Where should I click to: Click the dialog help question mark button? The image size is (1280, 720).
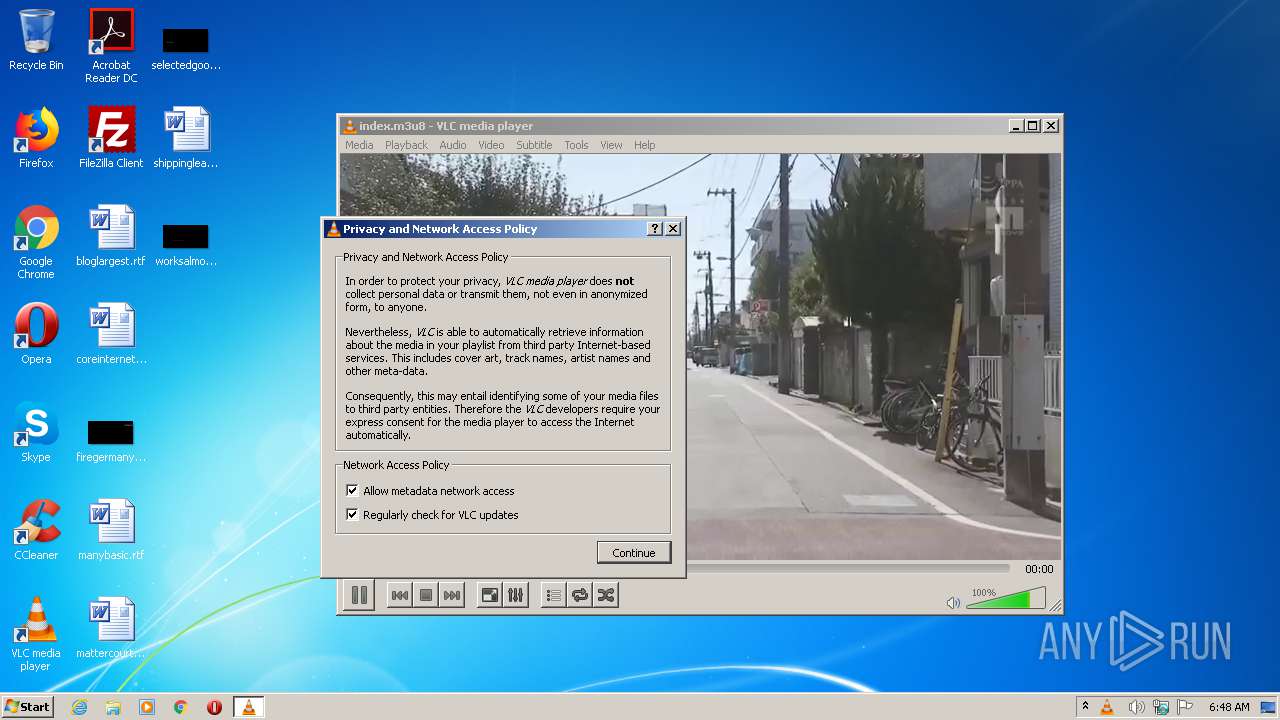pyautogui.click(x=655, y=229)
